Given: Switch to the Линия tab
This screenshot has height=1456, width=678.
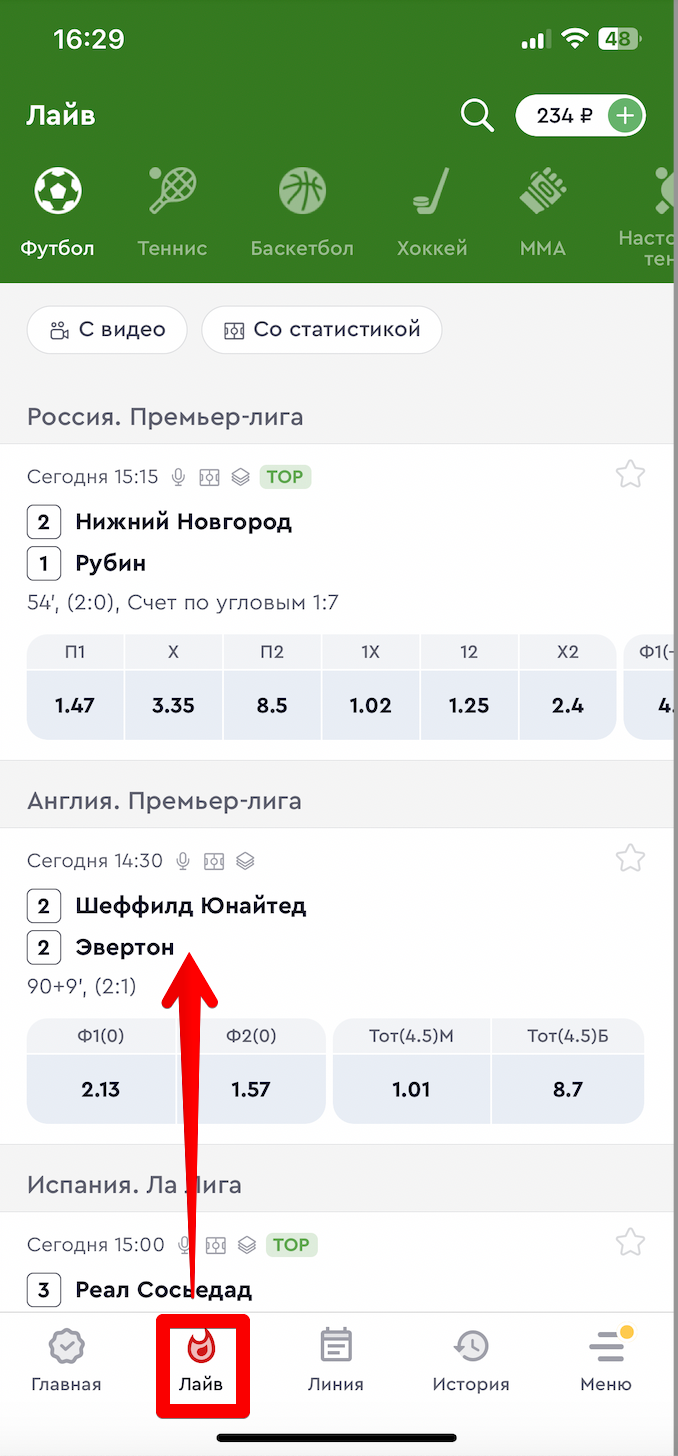Looking at the screenshot, I should click(x=336, y=1361).
